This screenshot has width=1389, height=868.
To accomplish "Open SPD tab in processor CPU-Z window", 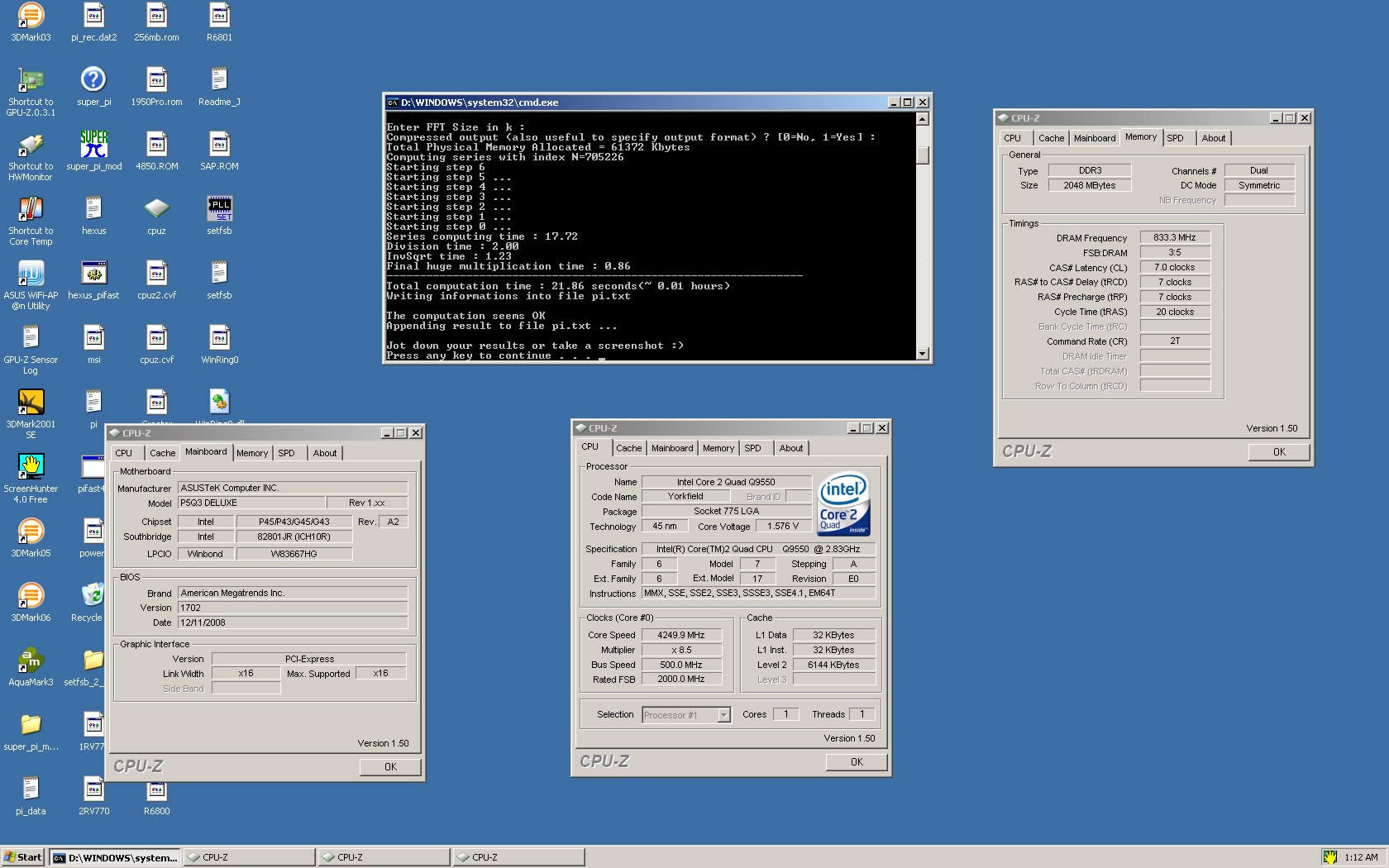I will (x=752, y=448).
